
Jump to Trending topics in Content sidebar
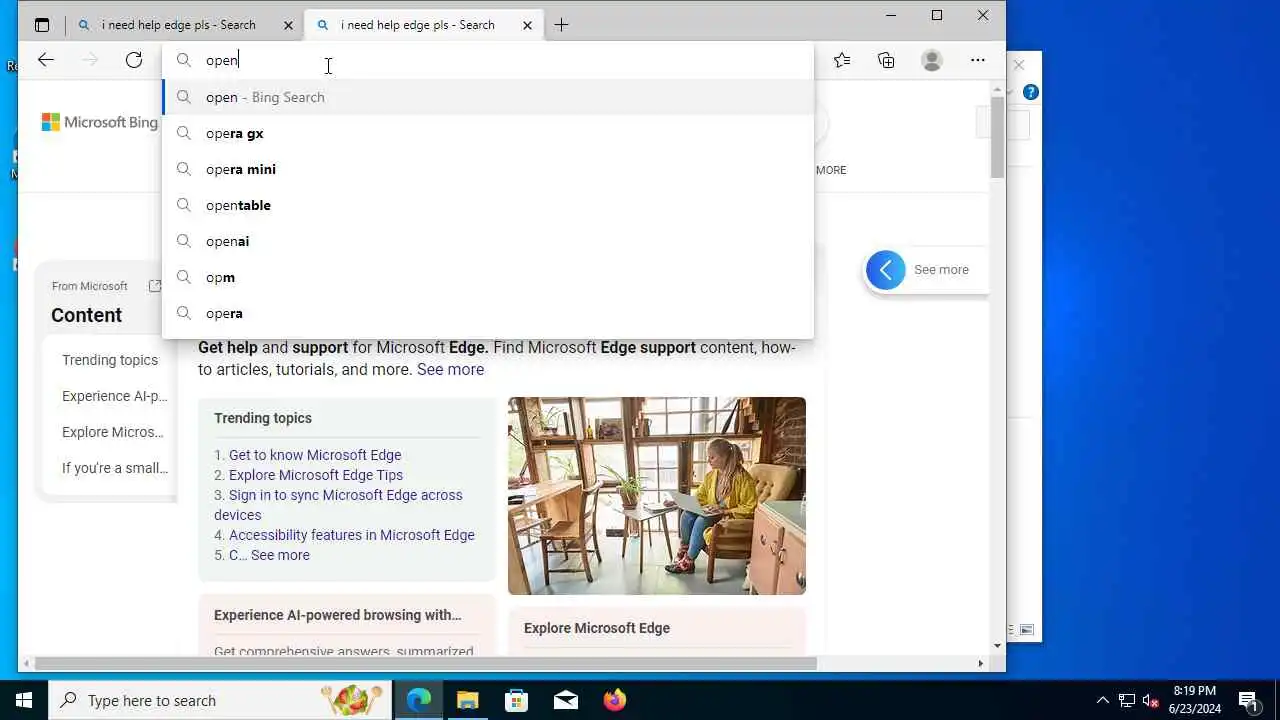pos(110,360)
